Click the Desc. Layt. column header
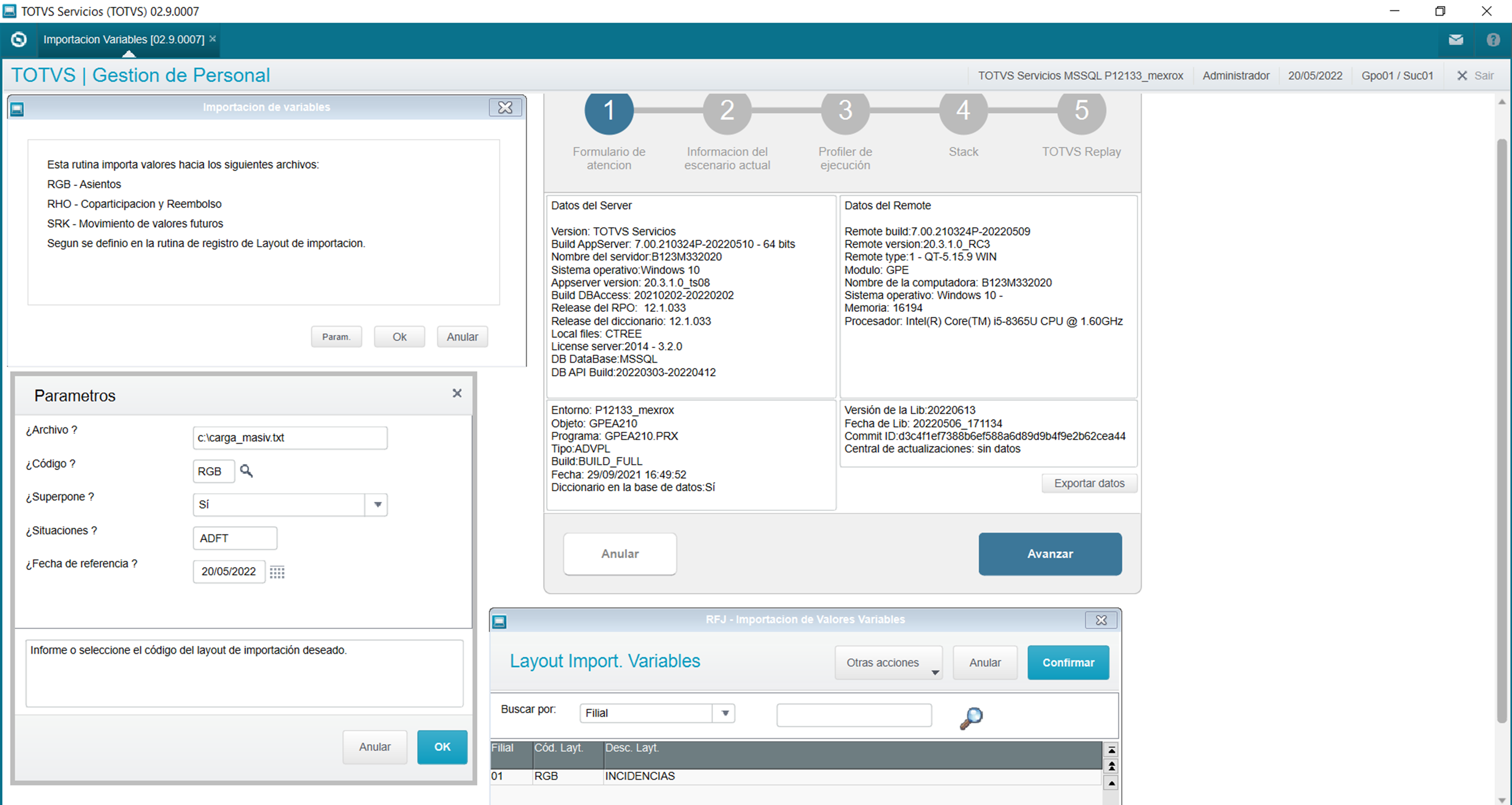 pos(853,755)
